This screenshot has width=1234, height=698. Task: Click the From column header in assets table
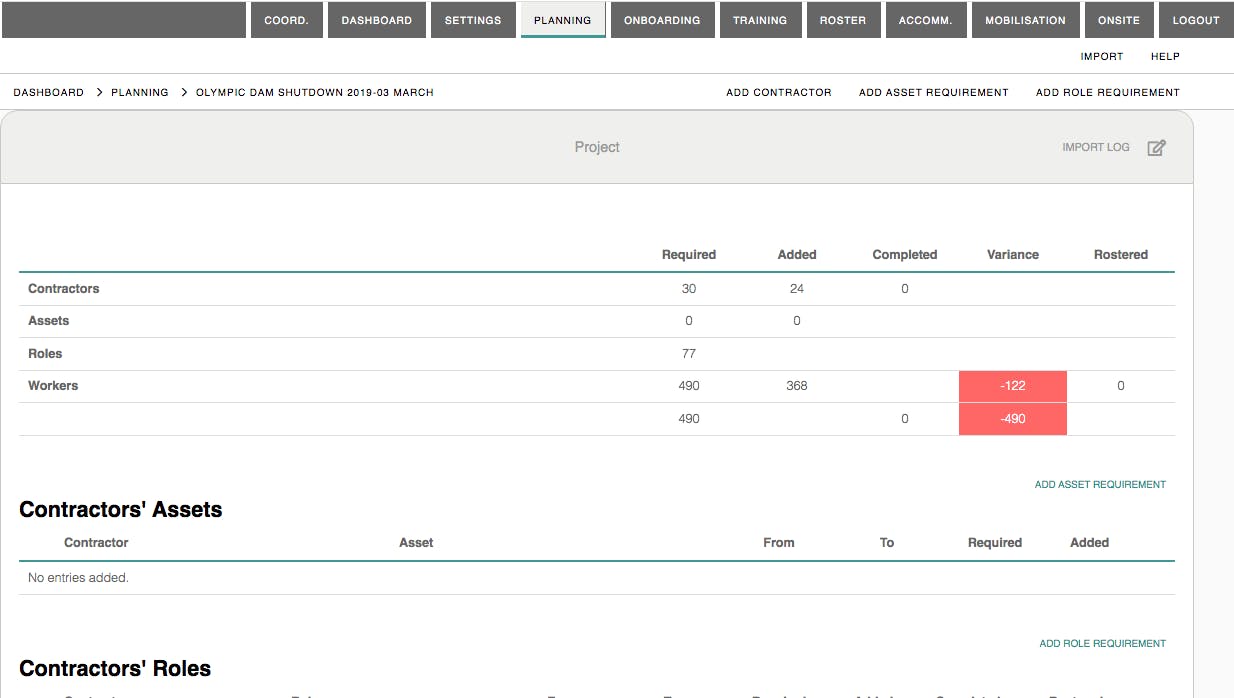779,542
